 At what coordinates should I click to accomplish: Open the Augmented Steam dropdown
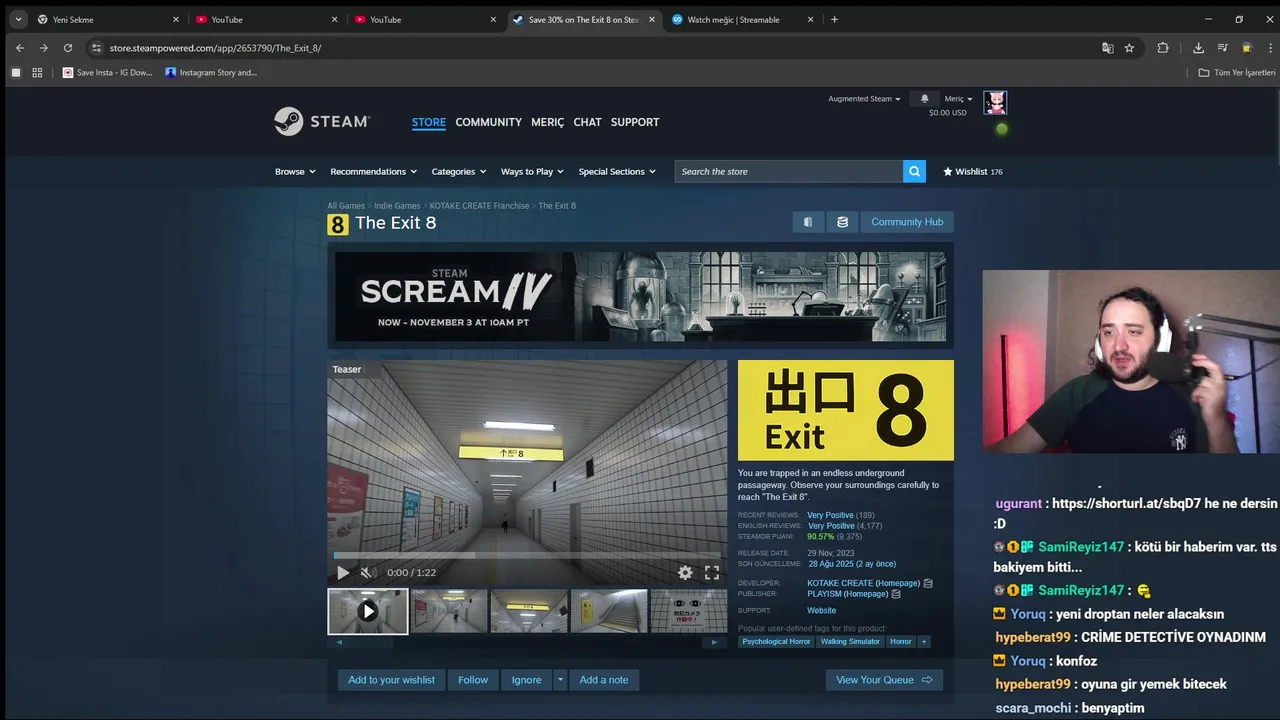point(864,99)
